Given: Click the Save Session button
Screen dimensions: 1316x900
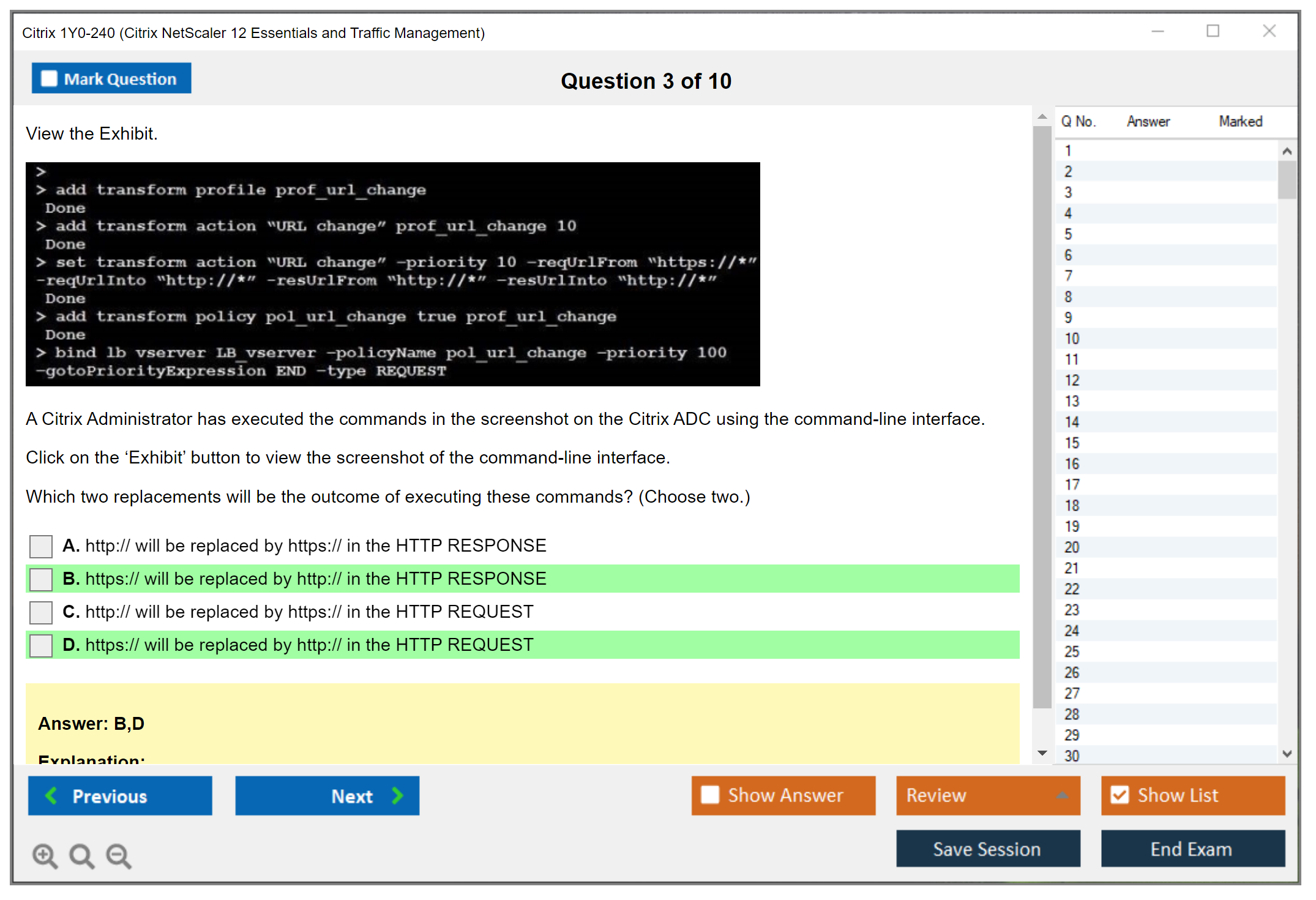Looking at the screenshot, I should [987, 849].
